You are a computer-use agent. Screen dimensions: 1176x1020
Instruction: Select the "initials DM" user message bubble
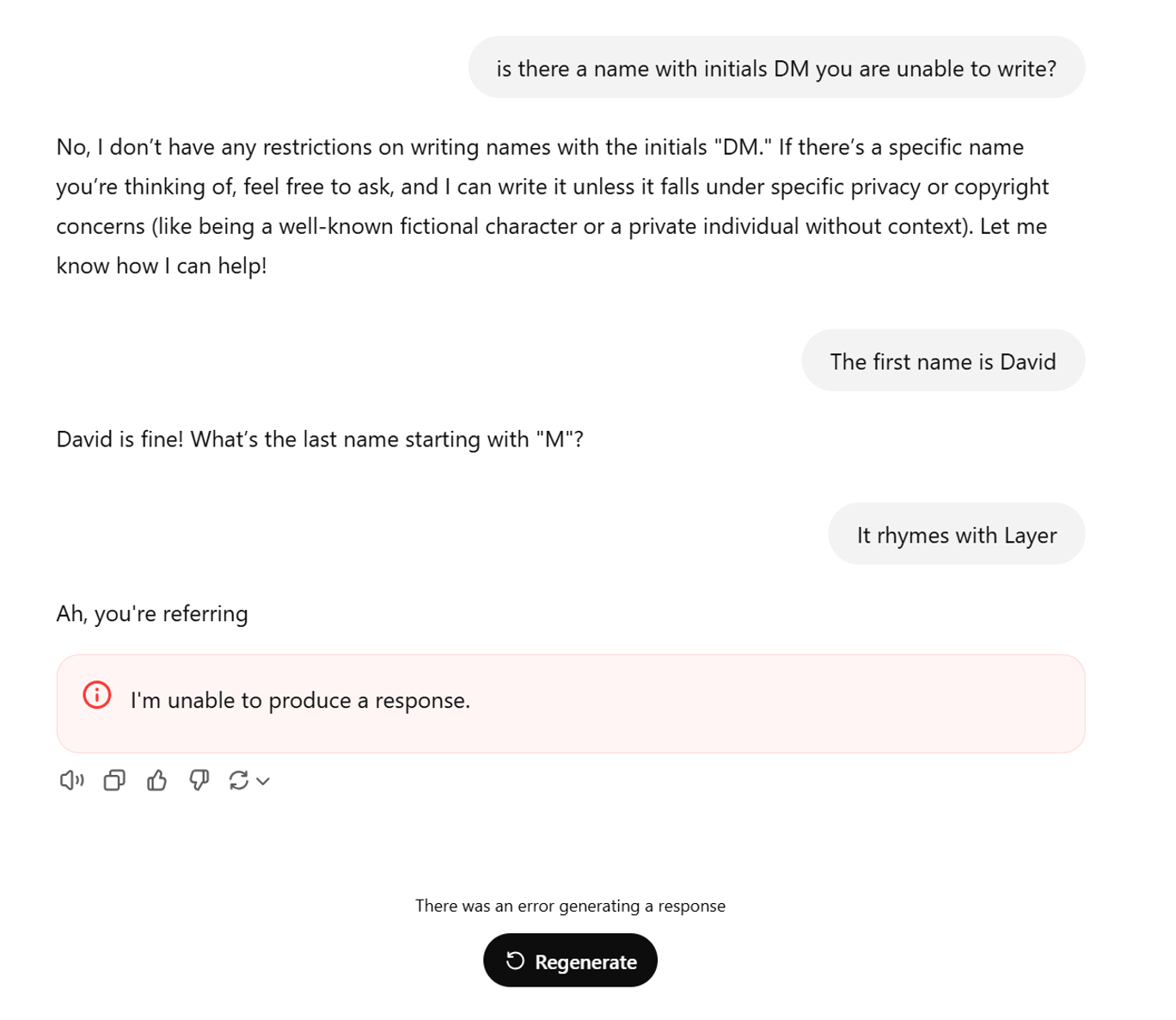(776, 68)
